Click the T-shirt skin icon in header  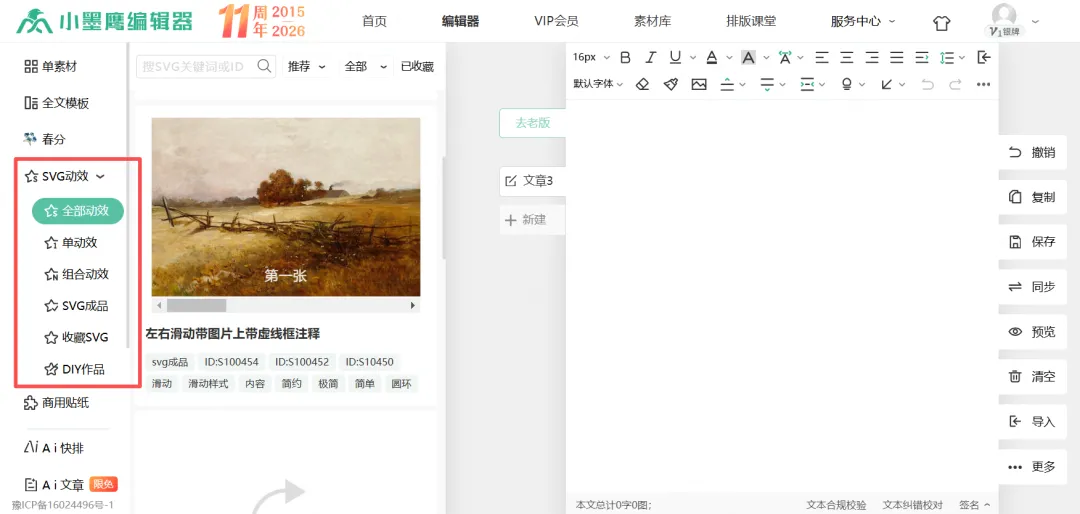942,23
